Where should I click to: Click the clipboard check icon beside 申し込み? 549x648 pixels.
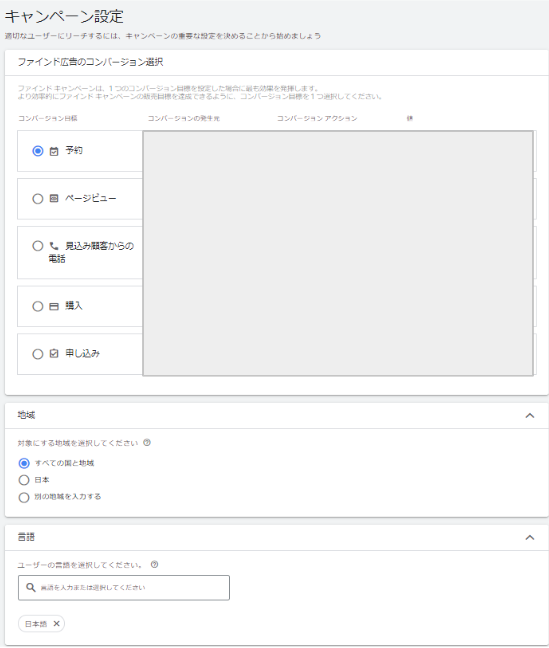coord(54,354)
